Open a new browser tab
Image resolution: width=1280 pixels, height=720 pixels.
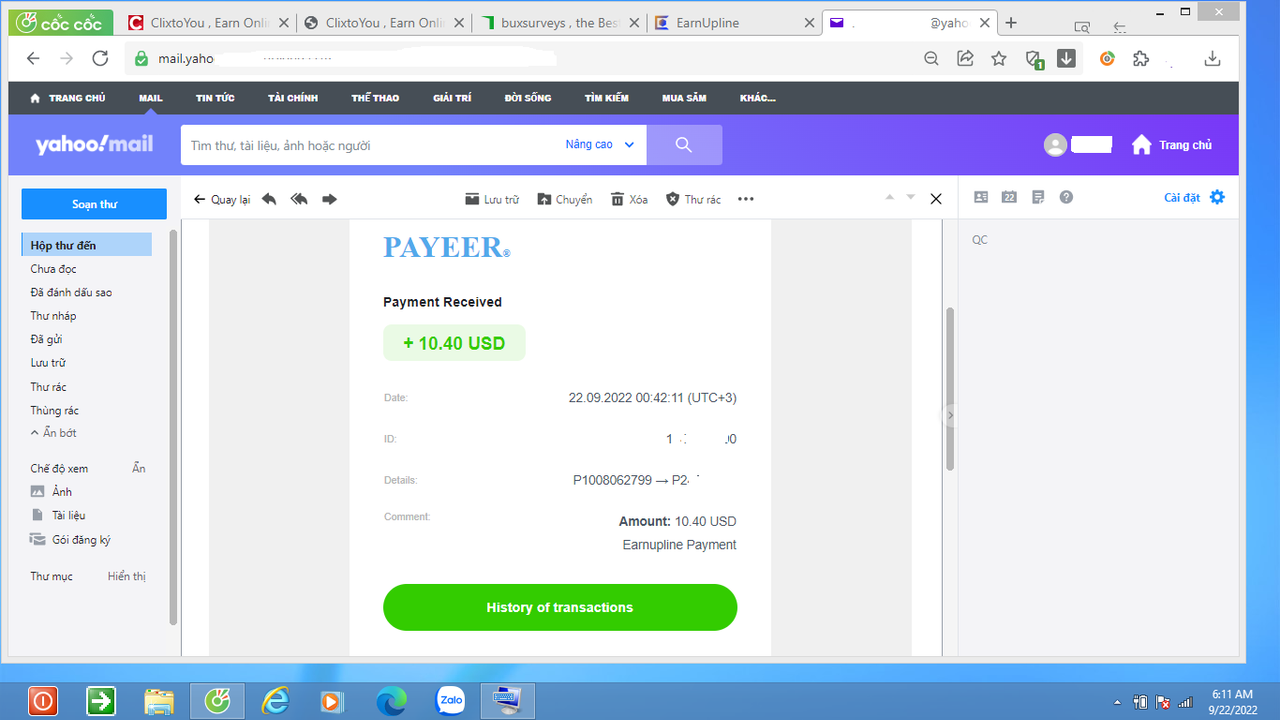[x=1011, y=23]
